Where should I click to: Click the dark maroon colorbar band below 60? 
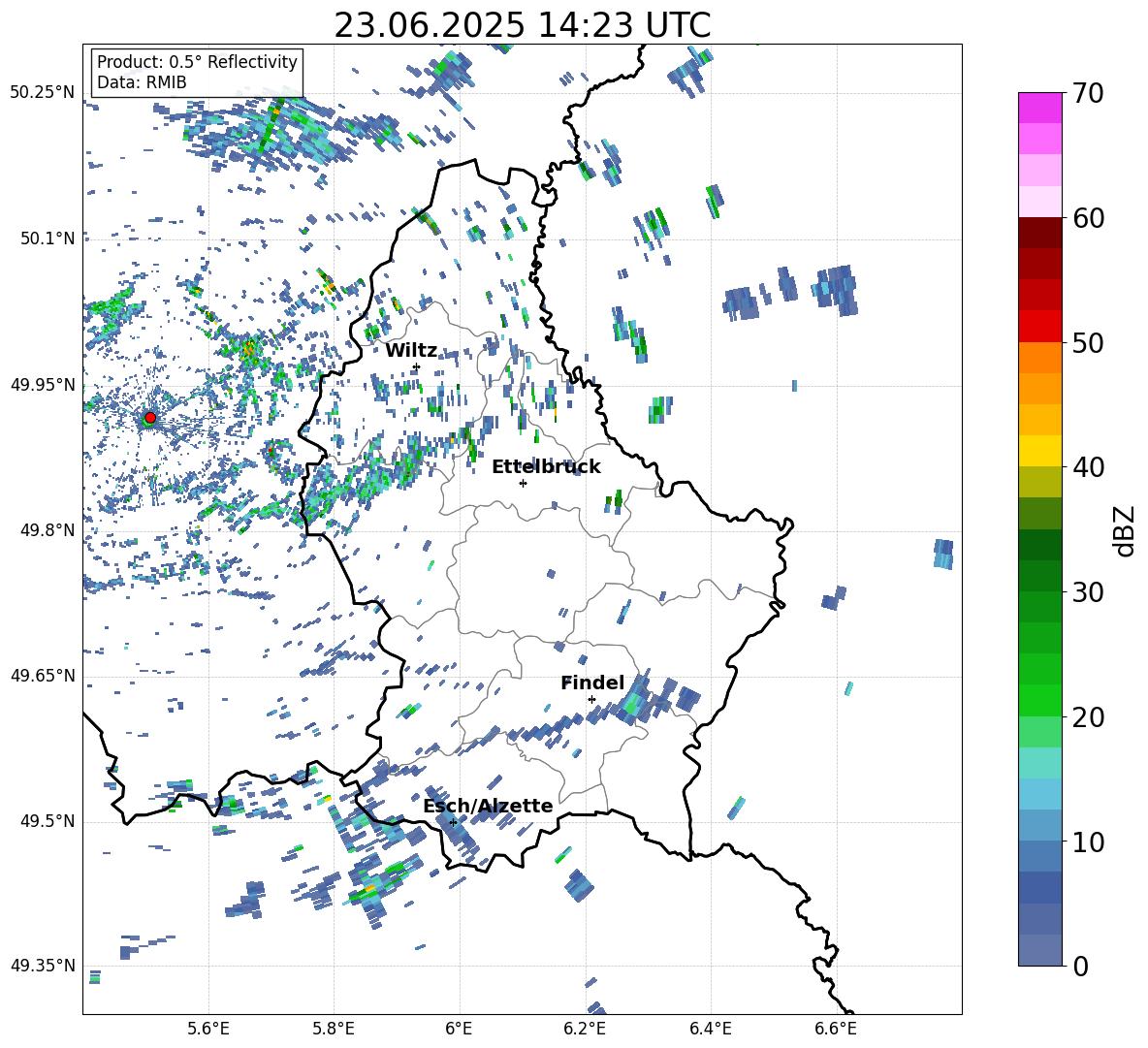1039,233
